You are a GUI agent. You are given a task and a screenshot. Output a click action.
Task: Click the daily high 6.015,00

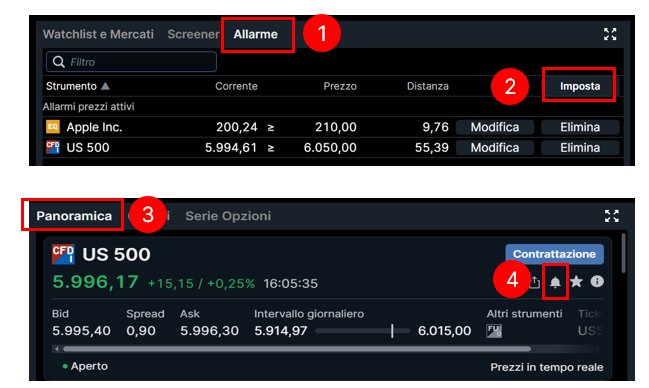pyautogui.click(x=445, y=331)
